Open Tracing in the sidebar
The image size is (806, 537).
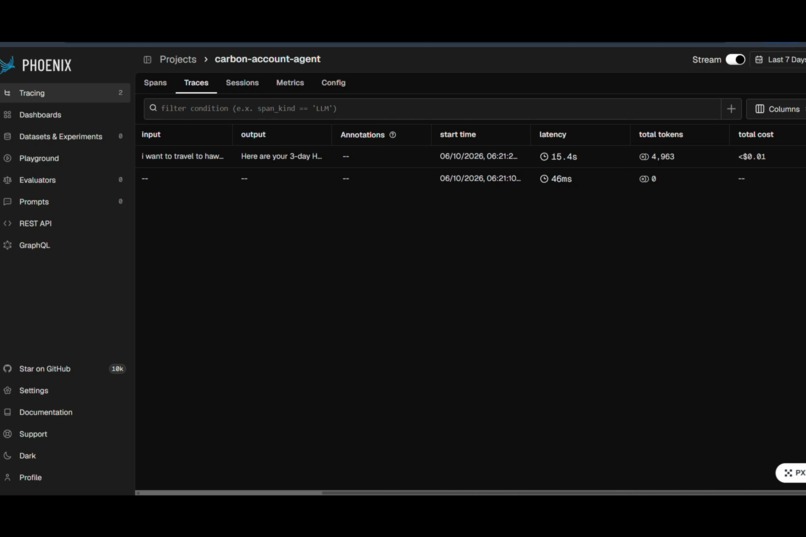tap(64, 93)
